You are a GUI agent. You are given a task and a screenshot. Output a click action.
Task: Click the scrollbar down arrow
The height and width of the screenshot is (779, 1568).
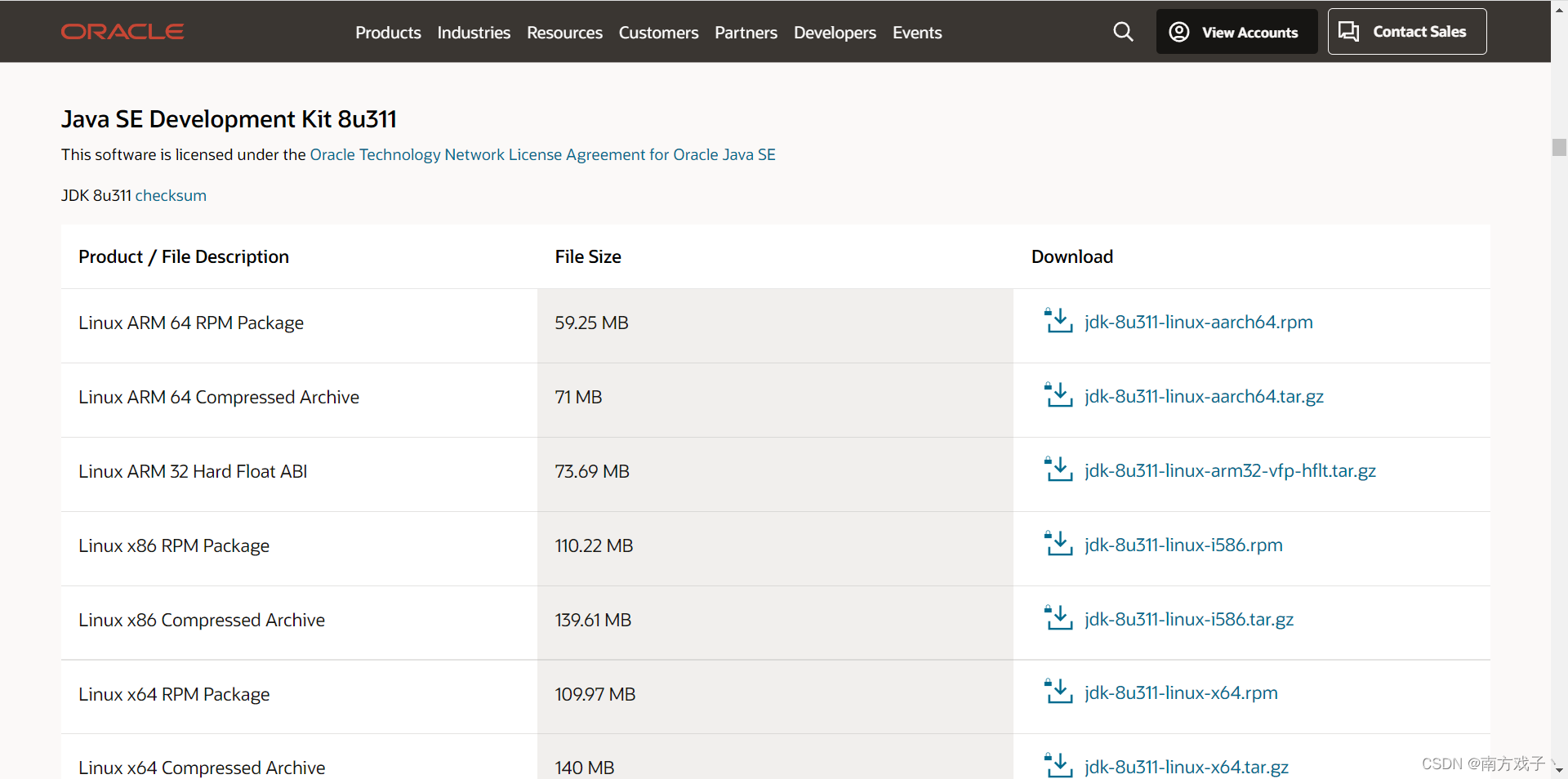(x=1559, y=769)
